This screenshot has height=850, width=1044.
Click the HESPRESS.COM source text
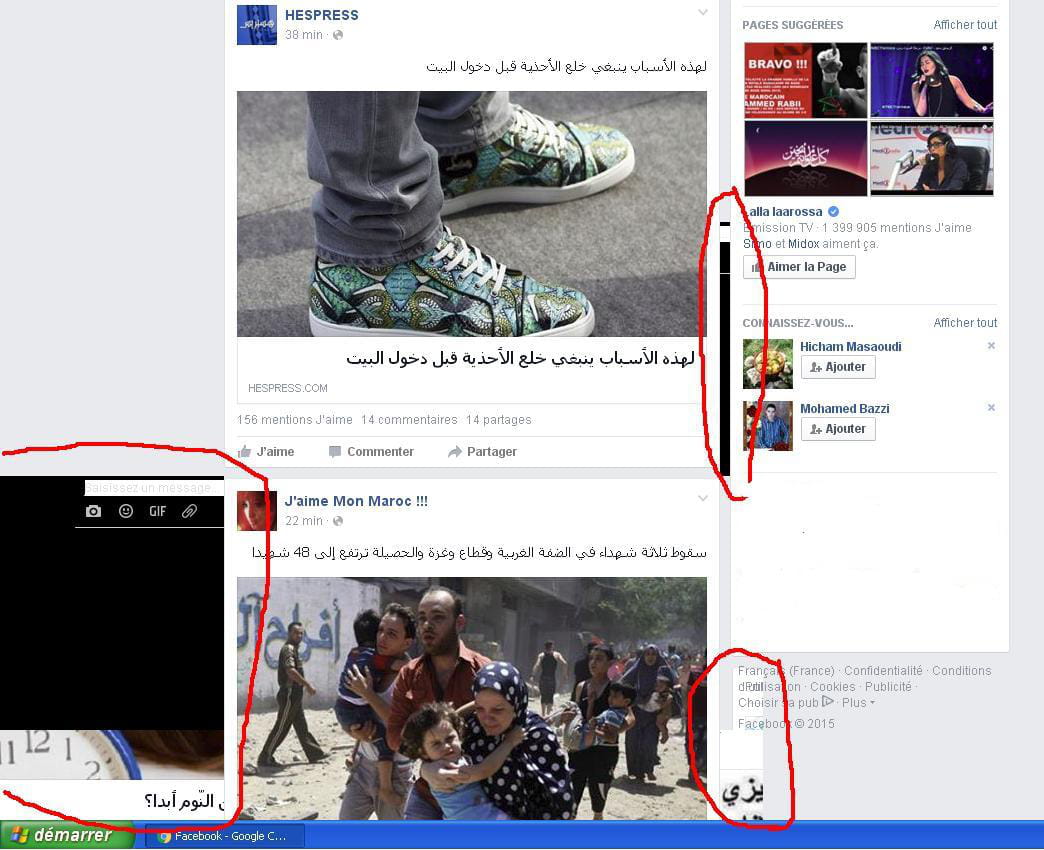pyautogui.click(x=288, y=388)
